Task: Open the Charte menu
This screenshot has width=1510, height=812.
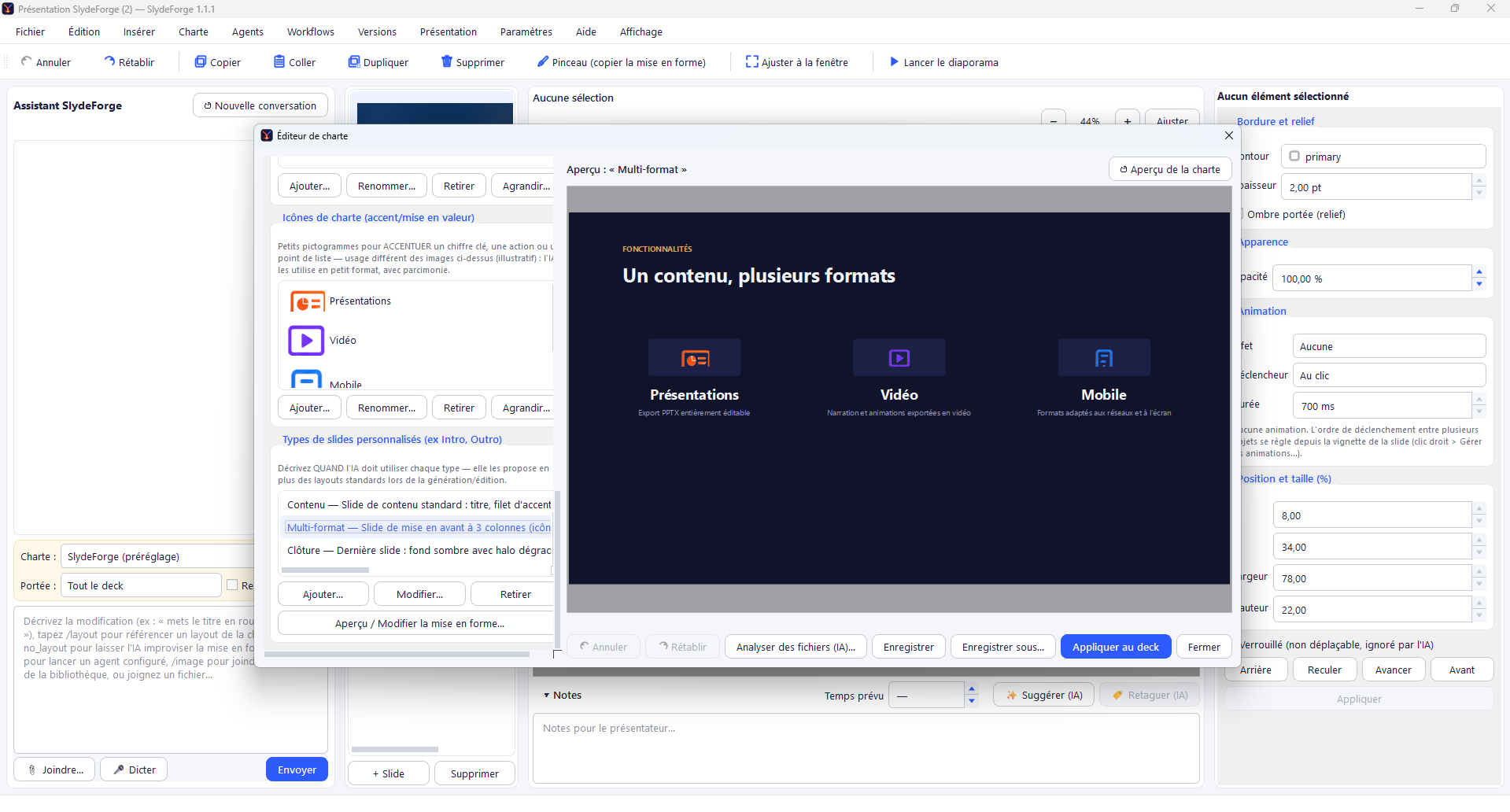Action: 194,31
